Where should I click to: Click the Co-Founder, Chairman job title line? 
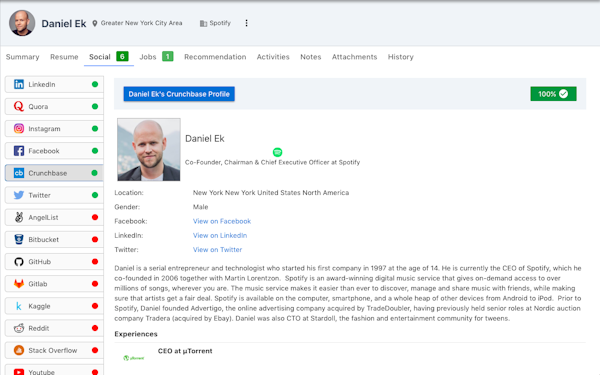(272, 162)
